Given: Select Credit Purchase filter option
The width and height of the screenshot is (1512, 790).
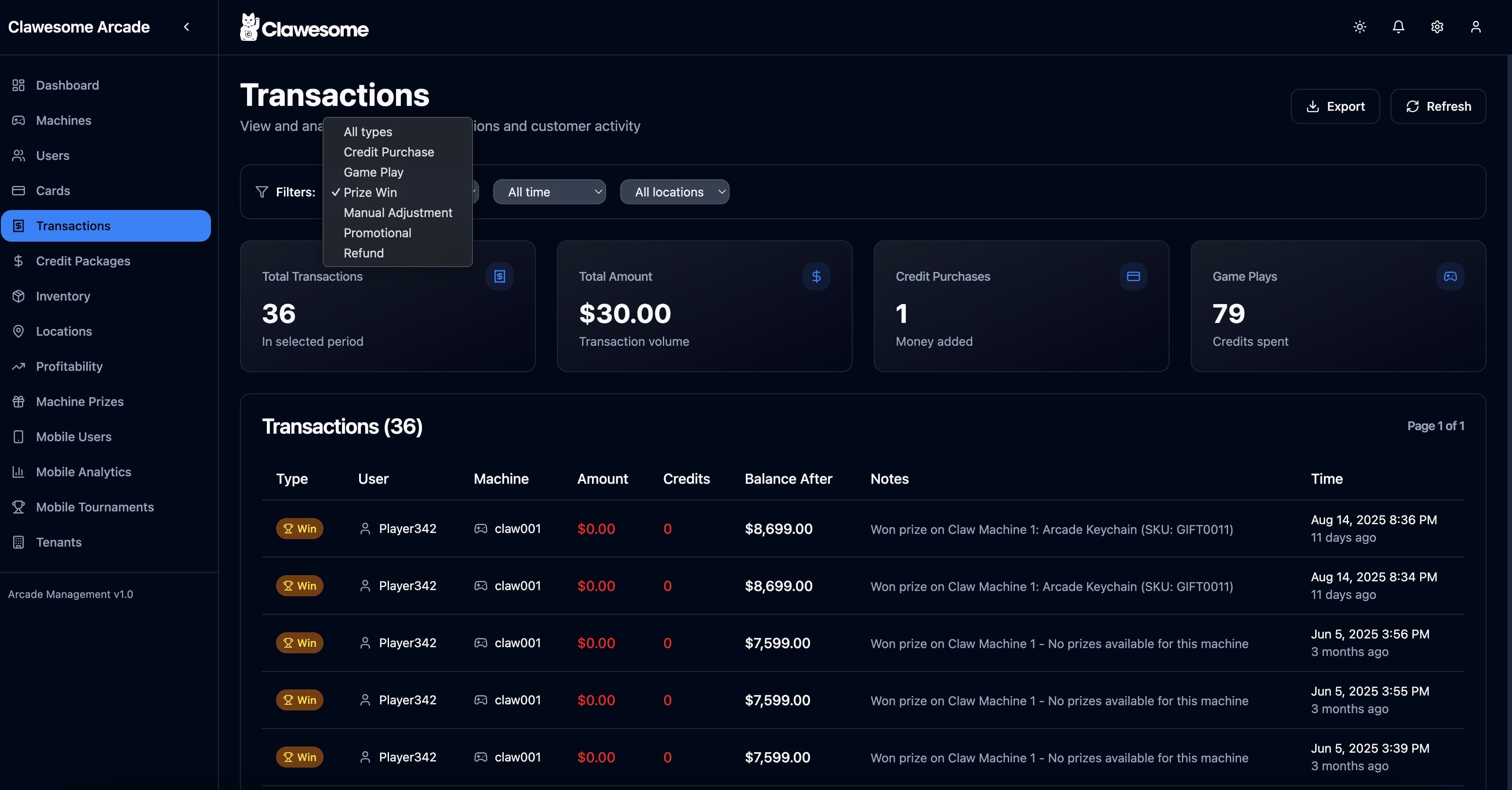Looking at the screenshot, I should point(397,152).
